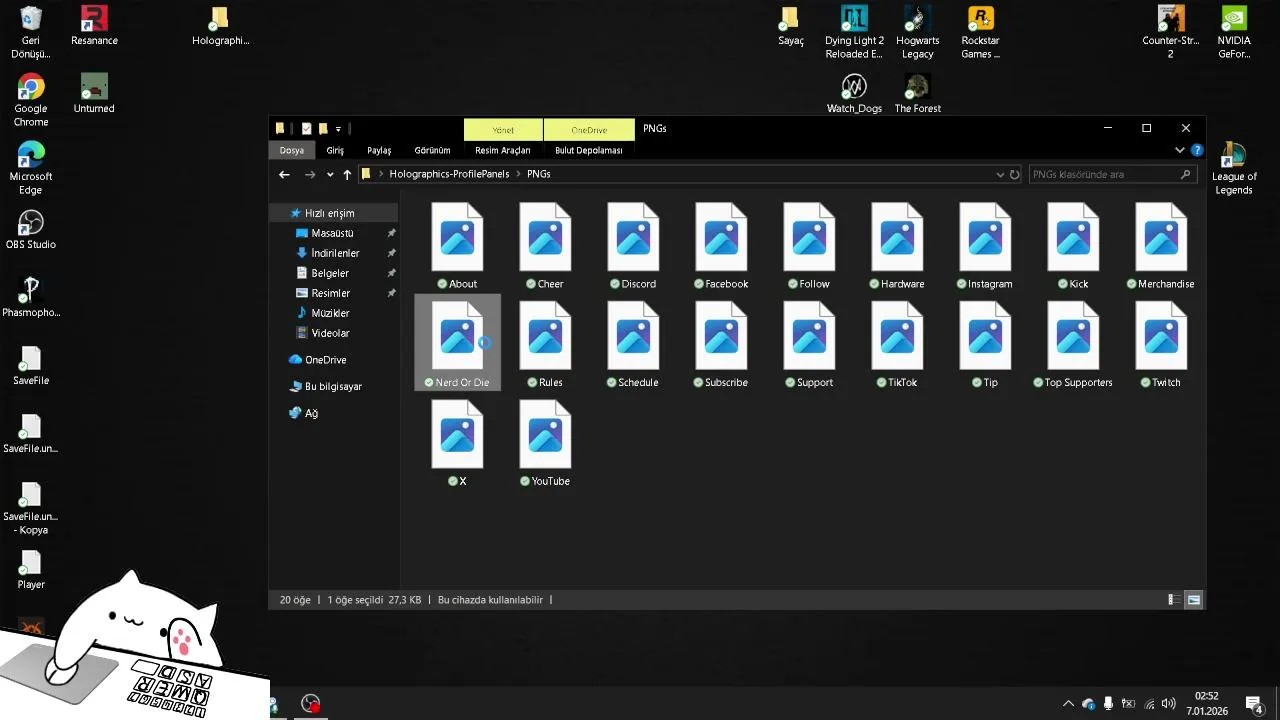Screen dimensions: 1280x720
Task: Open the Giriş ribbon tab
Action: (335, 150)
